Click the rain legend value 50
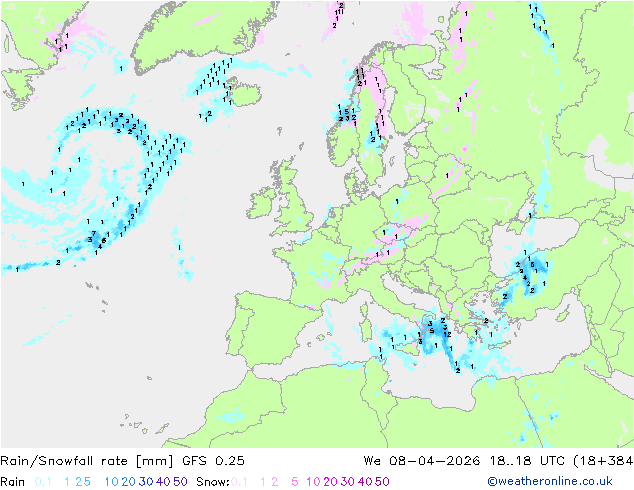The width and height of the screenshot is (634, 490). point(180,482)
